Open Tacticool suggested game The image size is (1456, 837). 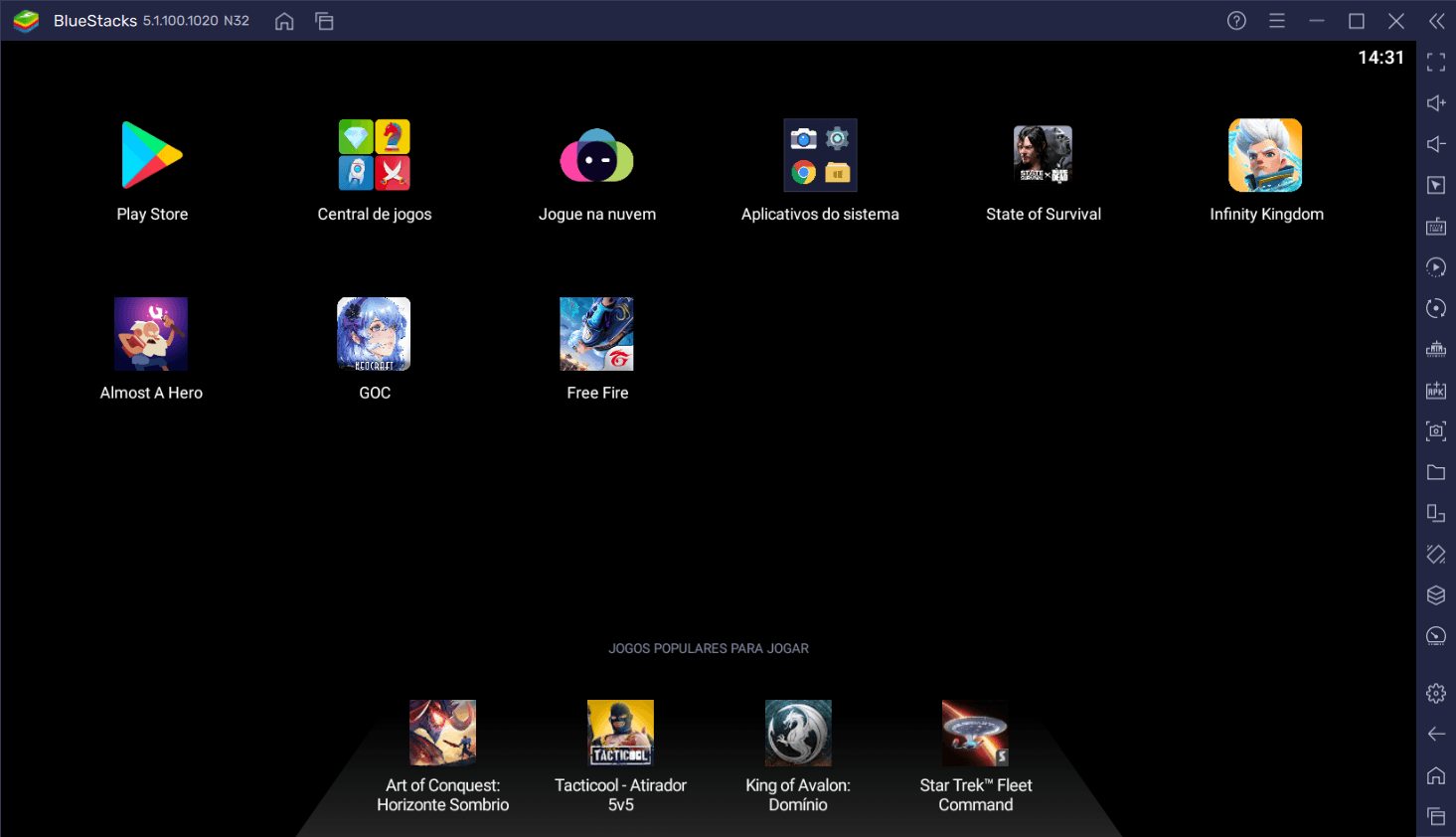(620, 733)
